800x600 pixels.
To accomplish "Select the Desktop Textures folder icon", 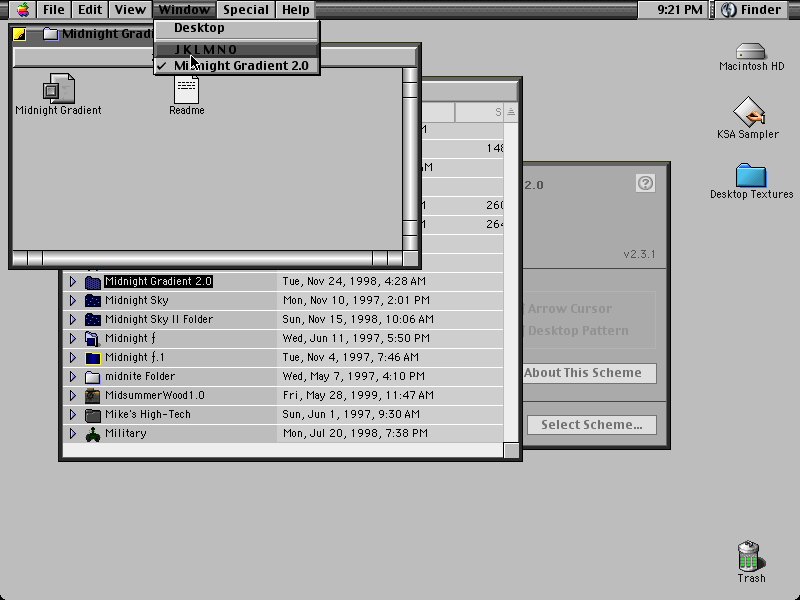I will click(x=751, y=176).
